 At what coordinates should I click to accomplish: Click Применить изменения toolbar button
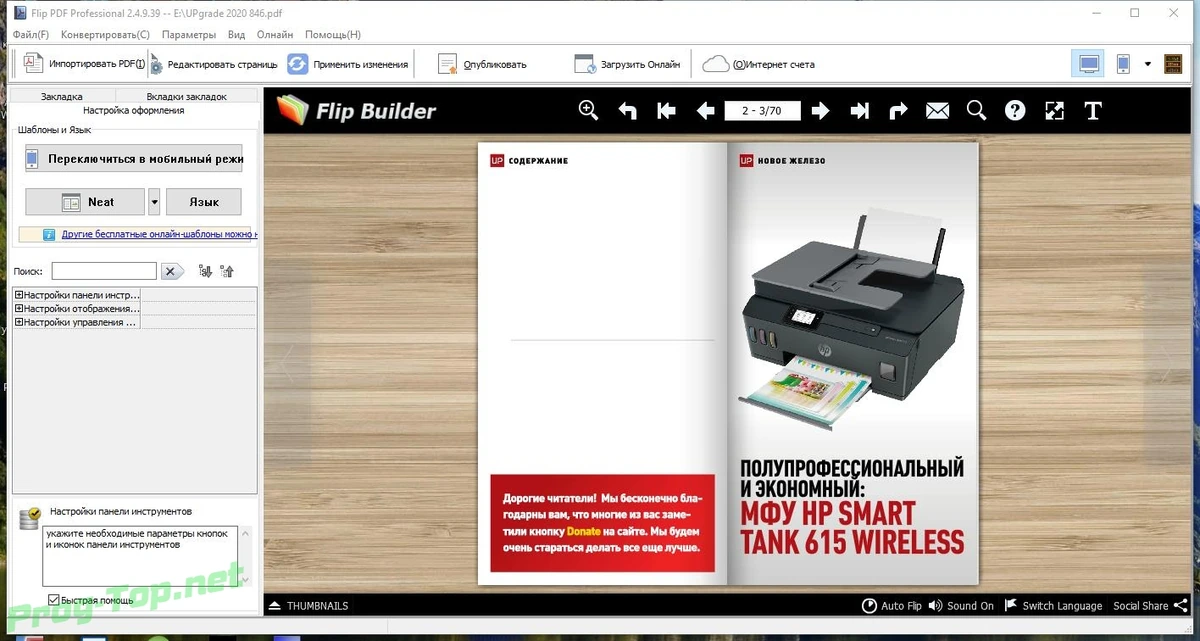[x=348, y=64]
